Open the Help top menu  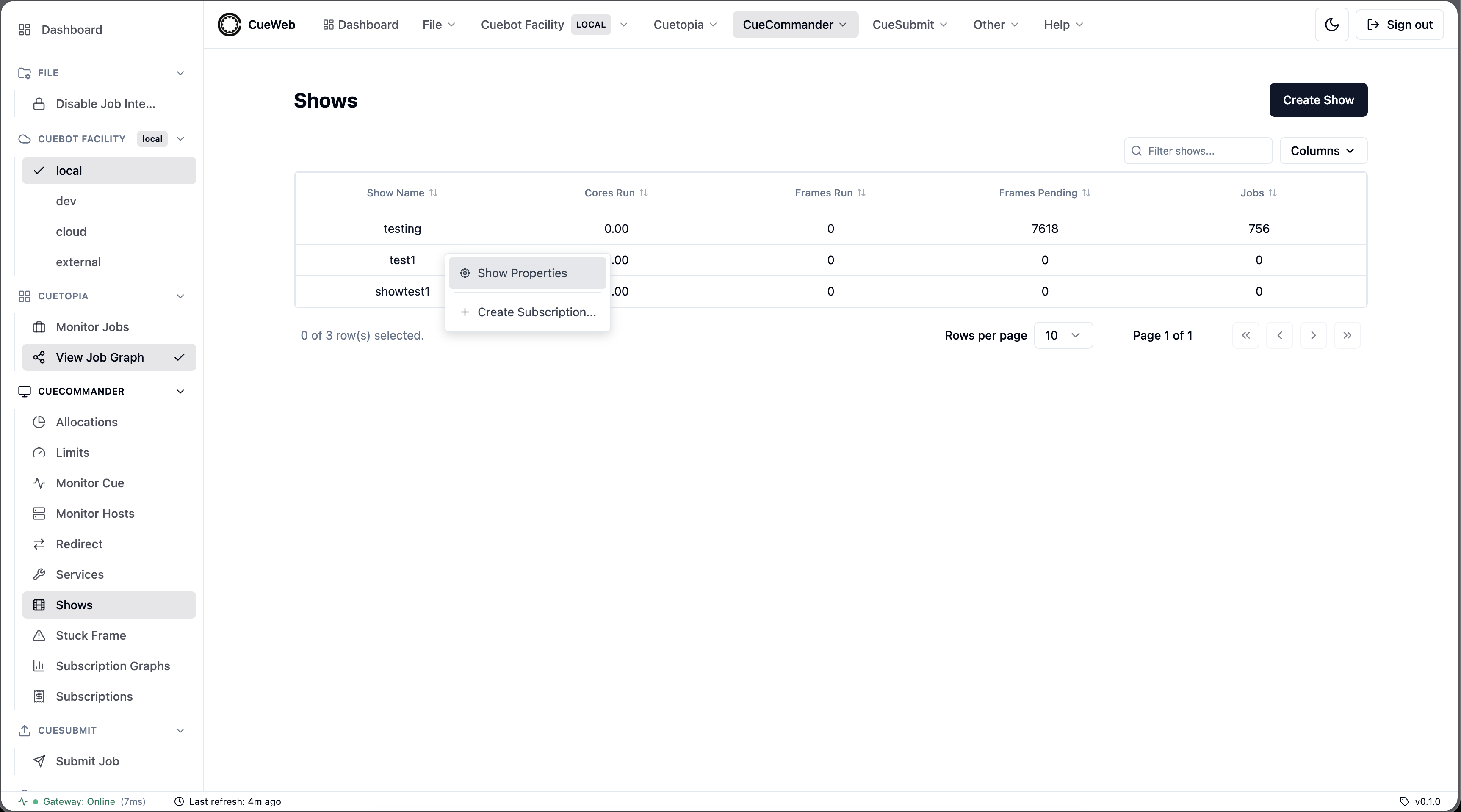pos(1063,25)
